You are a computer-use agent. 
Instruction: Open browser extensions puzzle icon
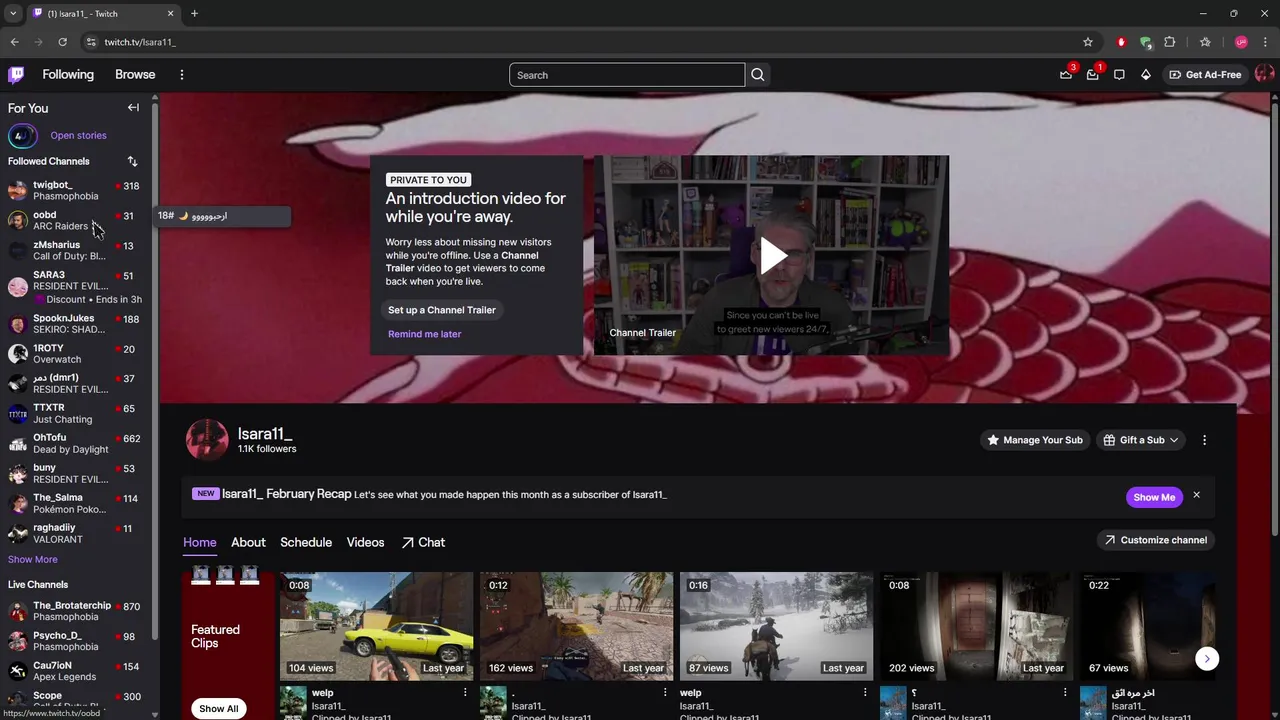click(1170, 42)
